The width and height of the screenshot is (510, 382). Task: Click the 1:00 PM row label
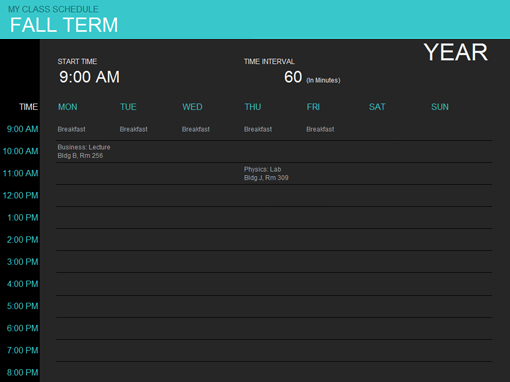pyautogui.click(x=23, y=218)
